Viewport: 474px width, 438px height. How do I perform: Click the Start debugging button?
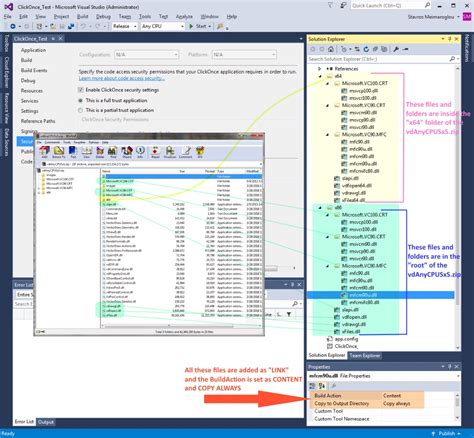pyautogui.click(x=198, y=26)
